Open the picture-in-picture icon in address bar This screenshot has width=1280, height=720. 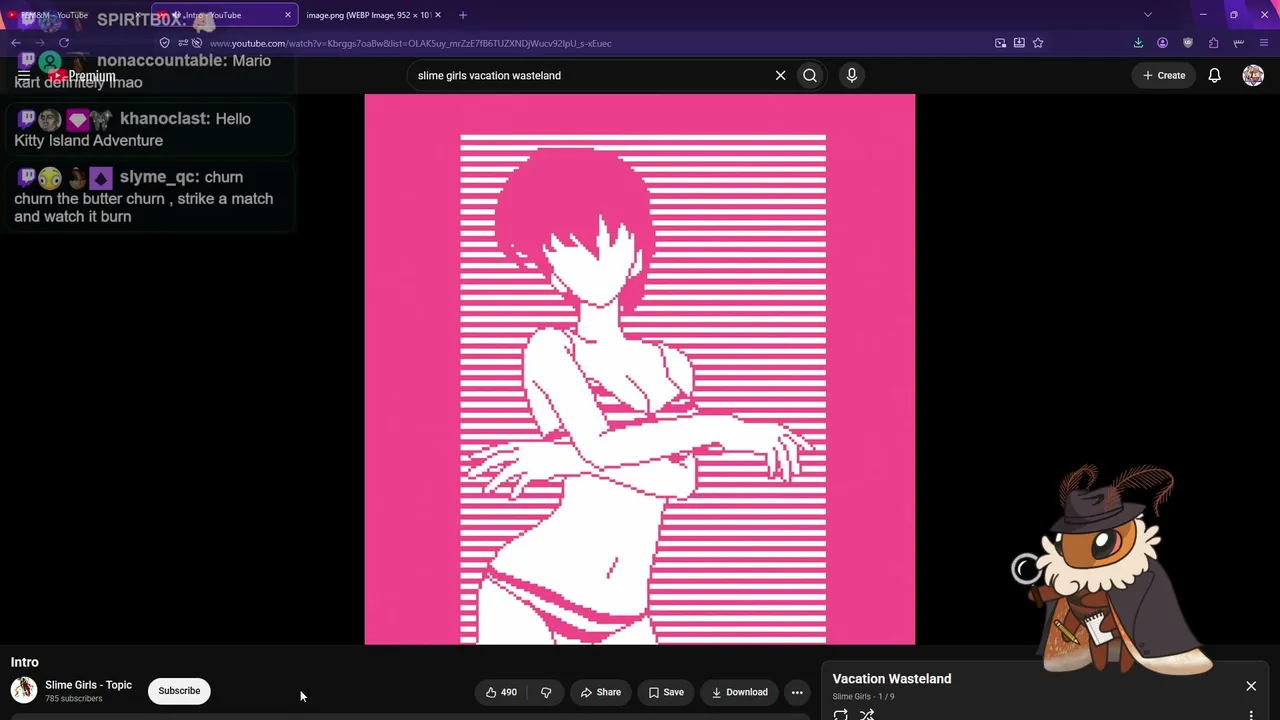click(1000, 43)
